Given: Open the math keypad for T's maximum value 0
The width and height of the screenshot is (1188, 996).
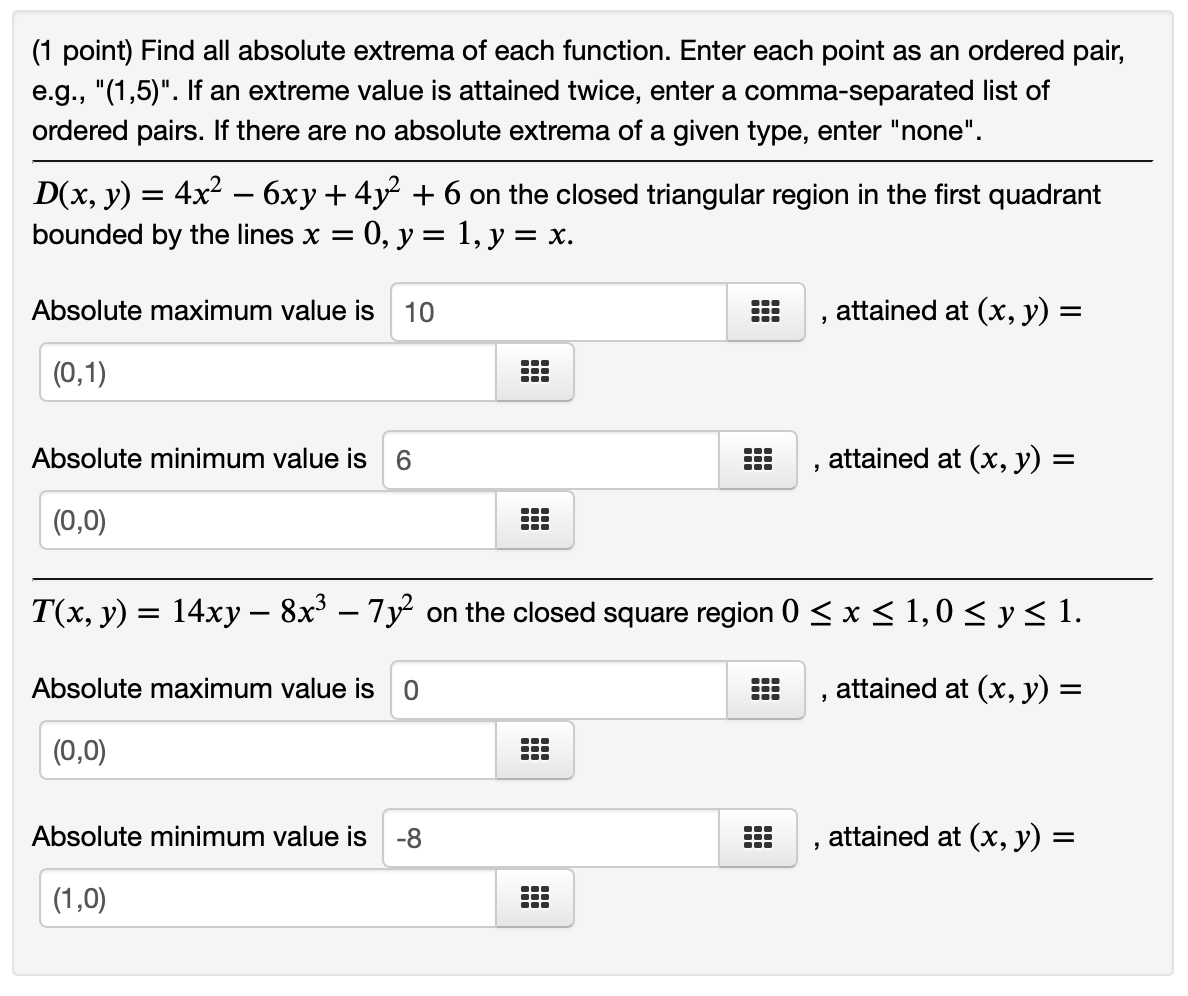Looking at the screenshot, I should (765, 689).
